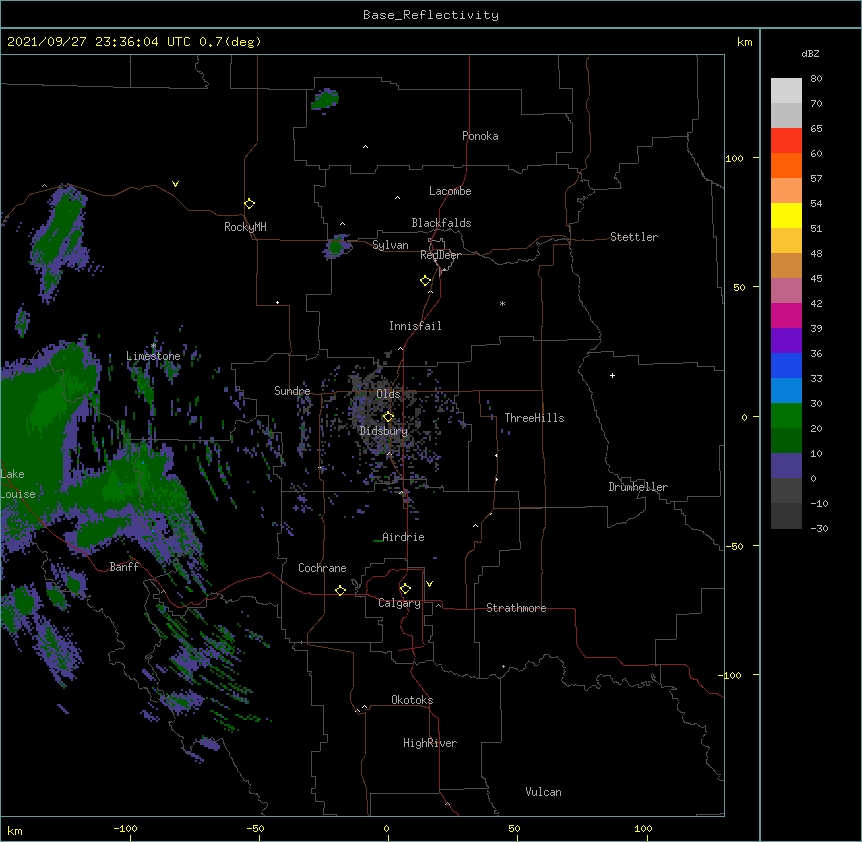Click the Okotoks label

point(412,700)
